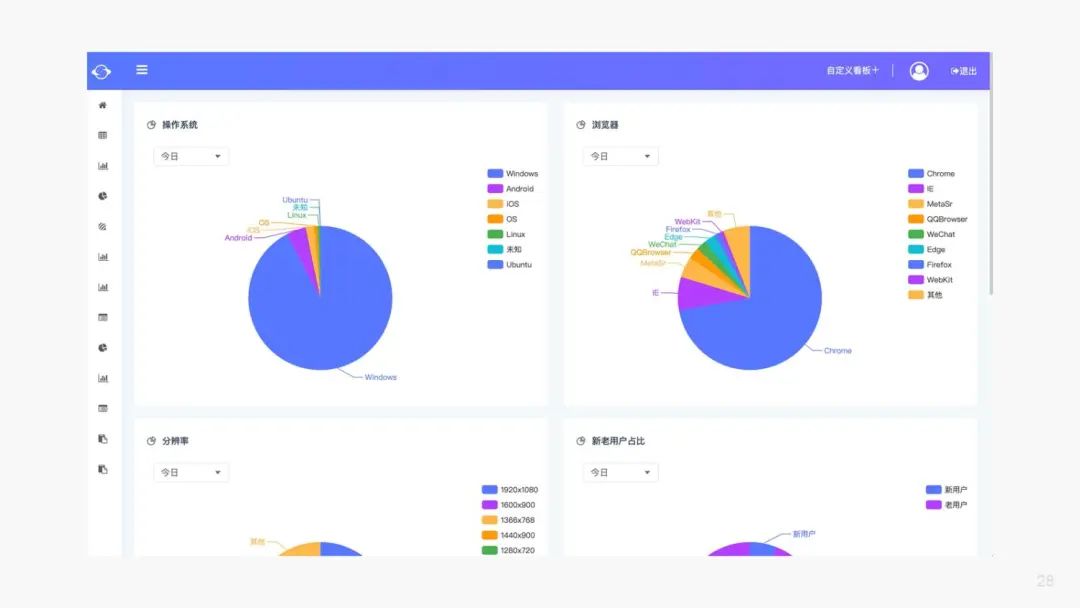Click the Android label beside OS pie

238,238
